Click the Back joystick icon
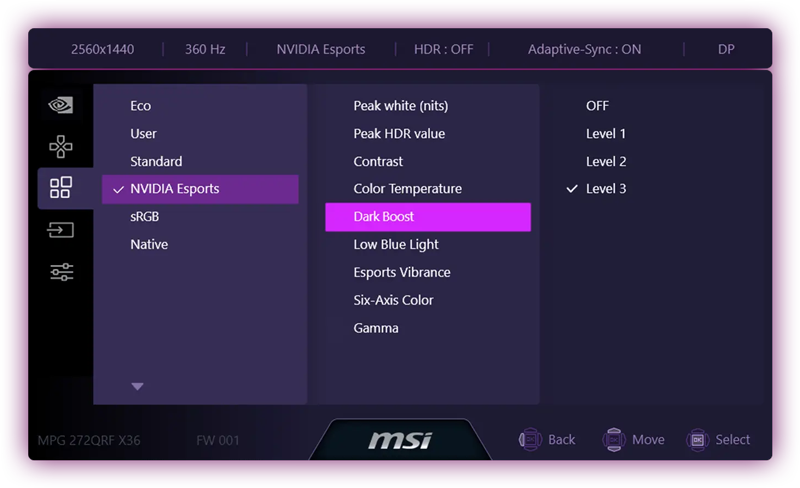This screenshot has width=800, height=488. point(531,440)
